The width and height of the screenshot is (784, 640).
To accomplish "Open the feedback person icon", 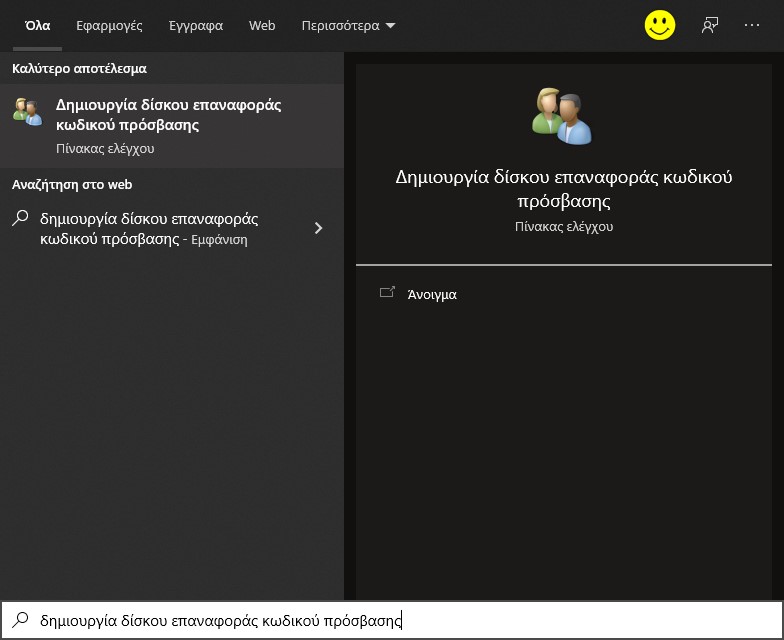I will pyautogui.click(x=710, y=25).
